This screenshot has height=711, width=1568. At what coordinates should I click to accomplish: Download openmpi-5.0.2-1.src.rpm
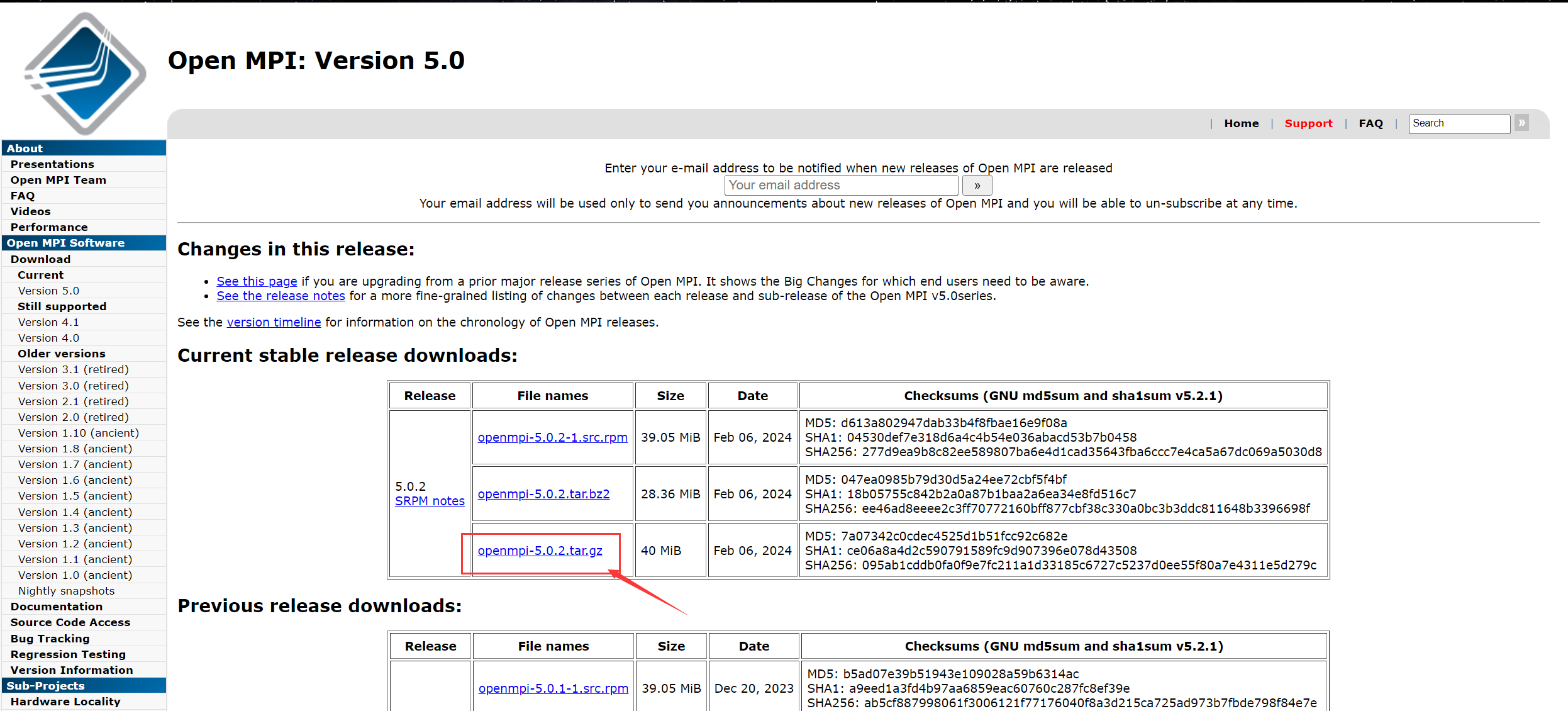point(552,437)
